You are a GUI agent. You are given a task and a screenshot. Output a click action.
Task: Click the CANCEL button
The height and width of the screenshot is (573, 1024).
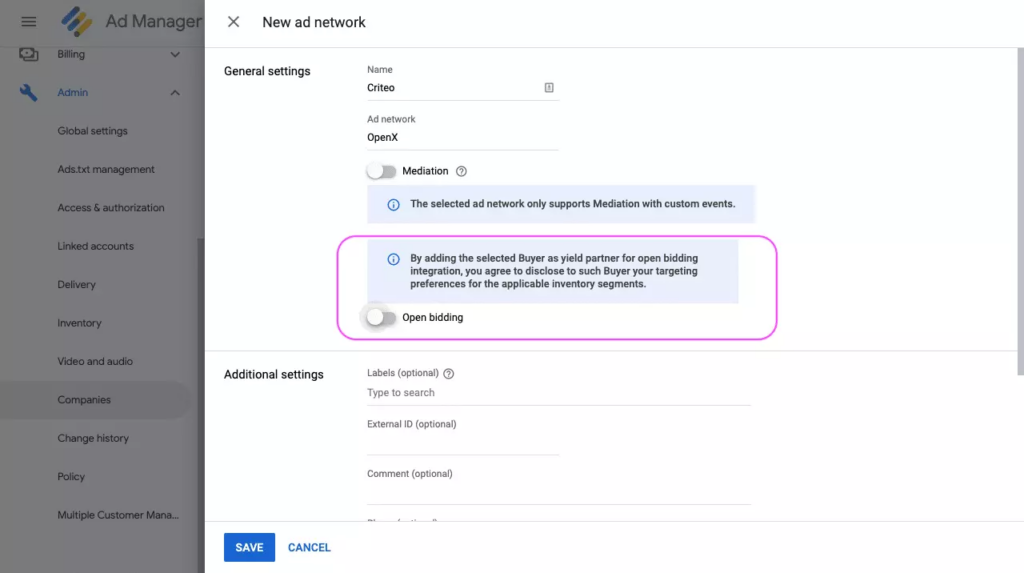pyautogui.click(x=309, y=548)
